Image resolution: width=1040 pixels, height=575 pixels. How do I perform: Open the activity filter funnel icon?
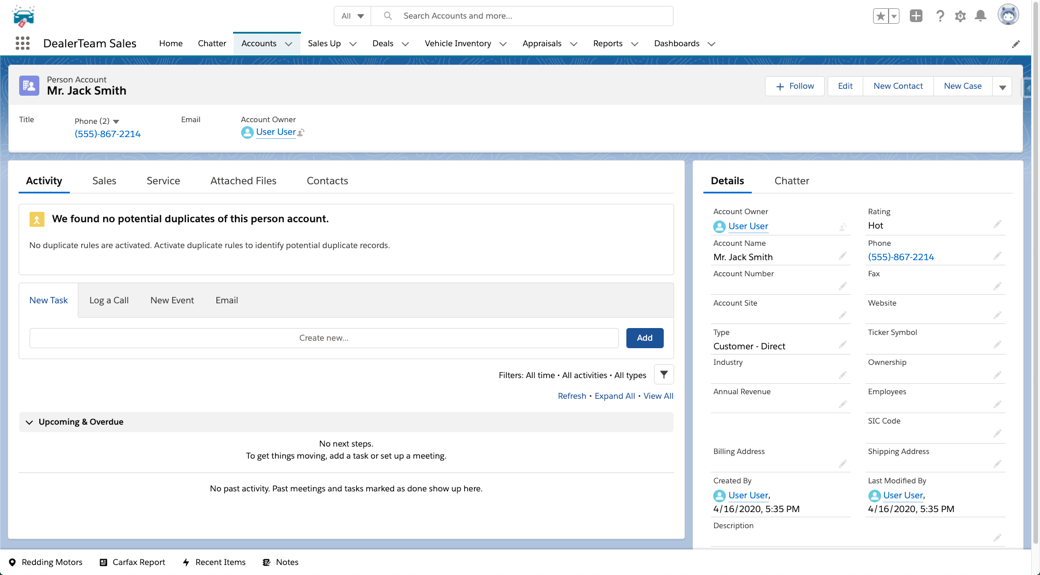tap(664, 375)
